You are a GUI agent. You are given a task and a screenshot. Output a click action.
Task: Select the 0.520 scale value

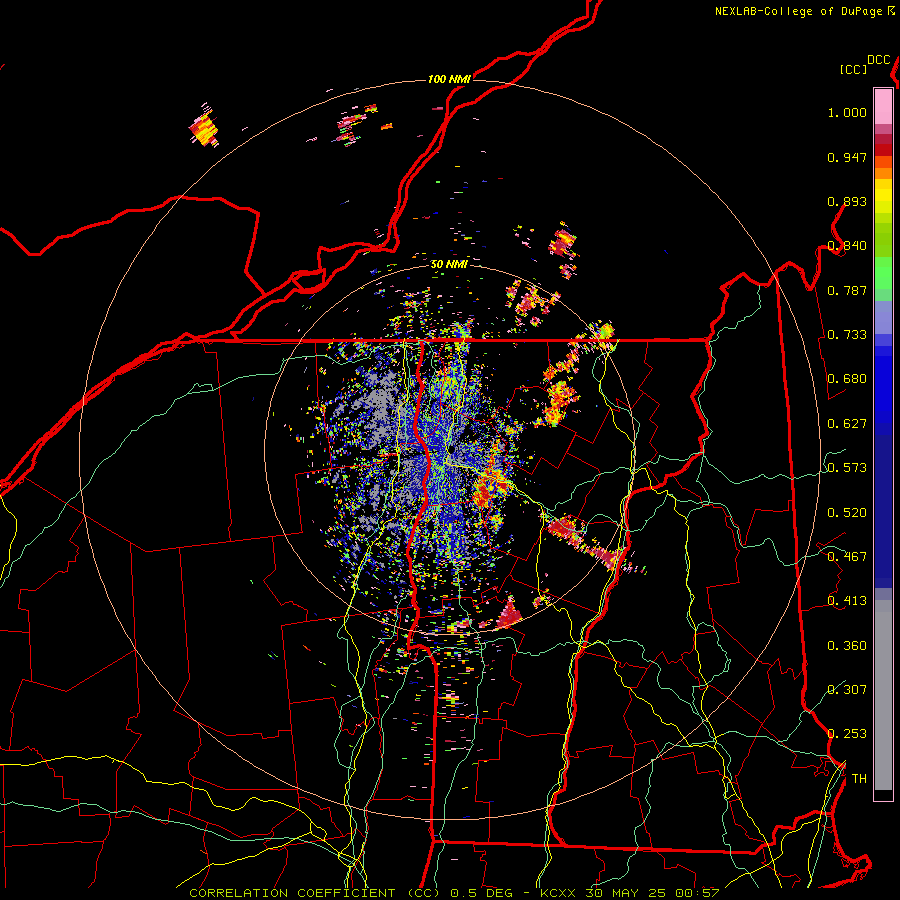tap(847, 513)
